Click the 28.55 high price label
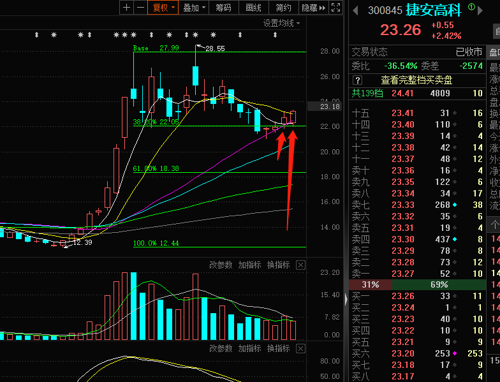The image size is (500, 382). tap(215, 49)
